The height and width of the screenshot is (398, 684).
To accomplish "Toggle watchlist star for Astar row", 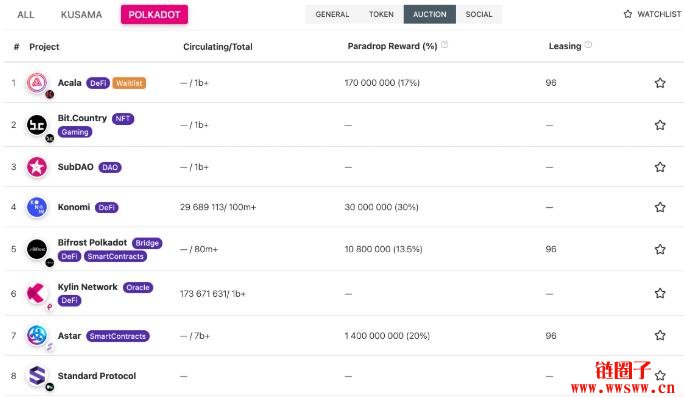I will 660,335.
